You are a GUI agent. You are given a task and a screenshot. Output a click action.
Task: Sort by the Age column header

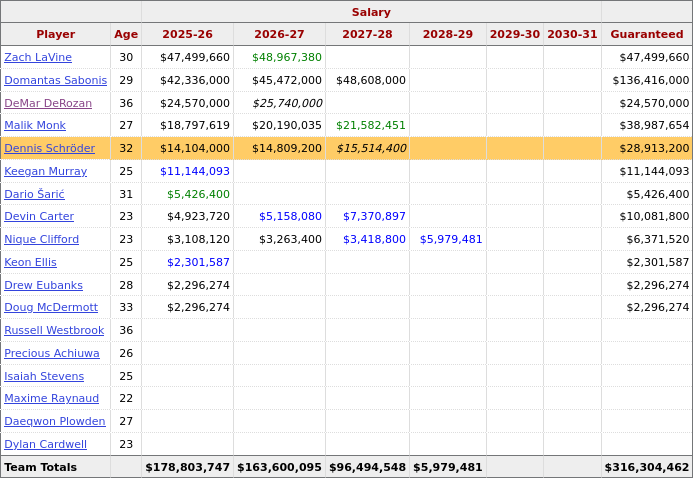click(x=126, y=34)
